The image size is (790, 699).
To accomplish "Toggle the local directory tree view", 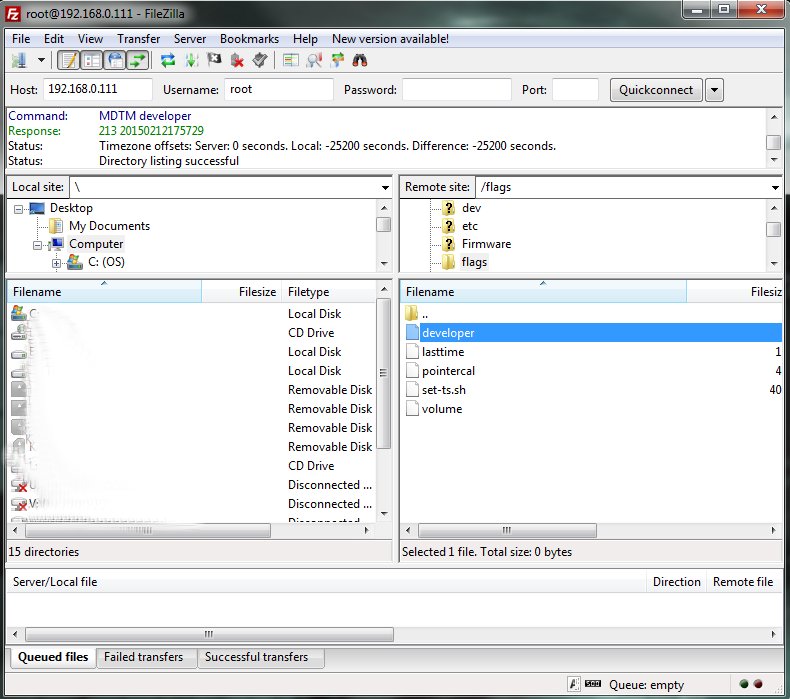I will (x=91, y=60).
